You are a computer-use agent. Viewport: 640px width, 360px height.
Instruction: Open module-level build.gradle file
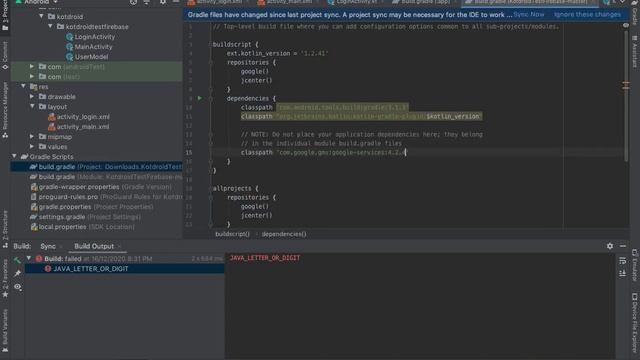click(106, 177)
